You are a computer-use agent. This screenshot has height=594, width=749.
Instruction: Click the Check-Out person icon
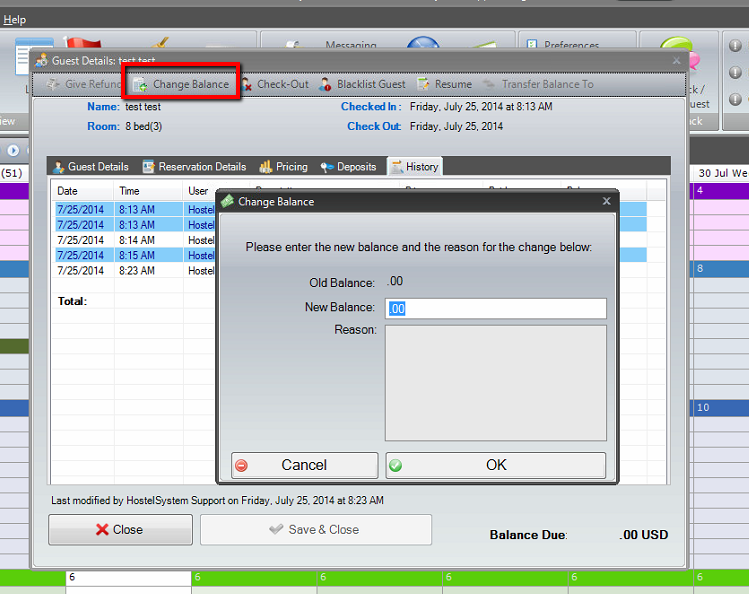click(246, 85)
